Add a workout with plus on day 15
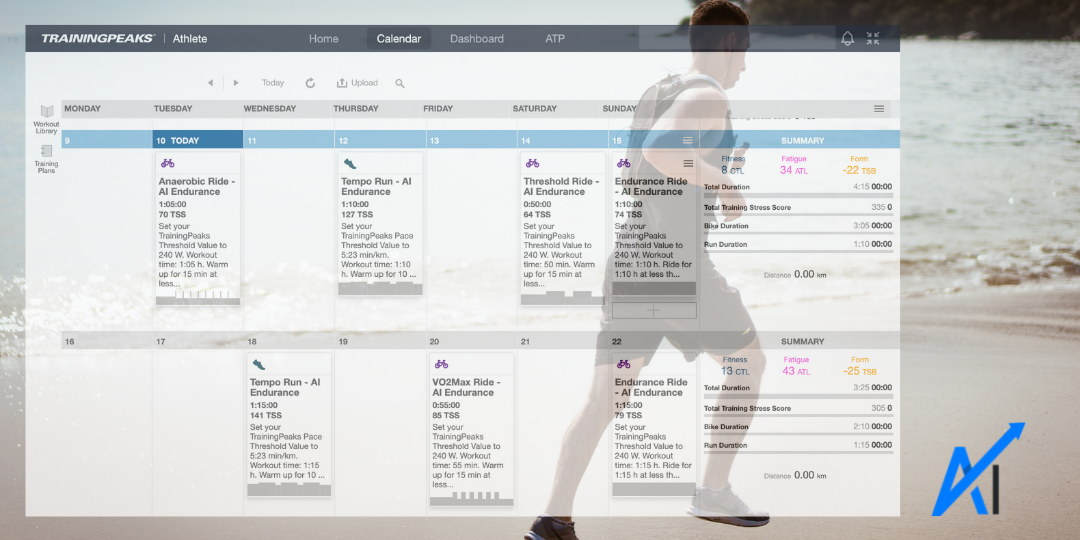Viewport: 1080px width, 540px height. pyautogui.click(x=654, y=311)
